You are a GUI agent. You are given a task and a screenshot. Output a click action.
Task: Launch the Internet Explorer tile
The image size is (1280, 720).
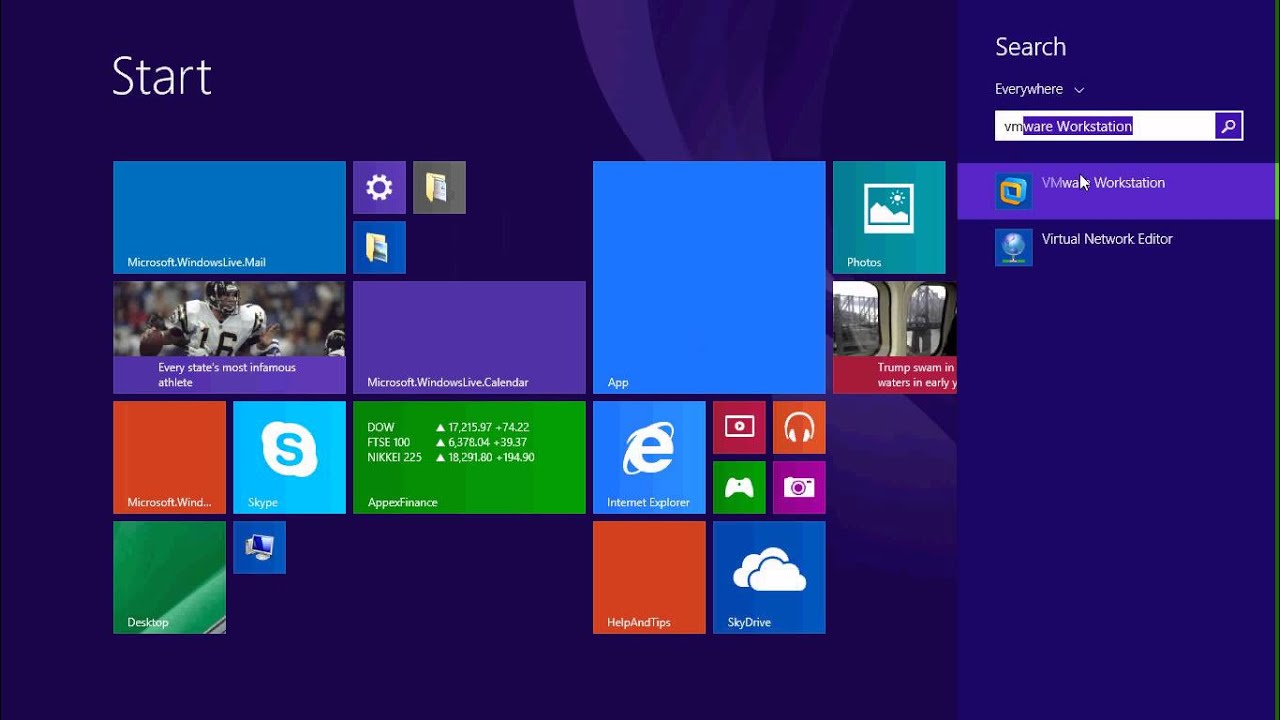coord(649,457)
